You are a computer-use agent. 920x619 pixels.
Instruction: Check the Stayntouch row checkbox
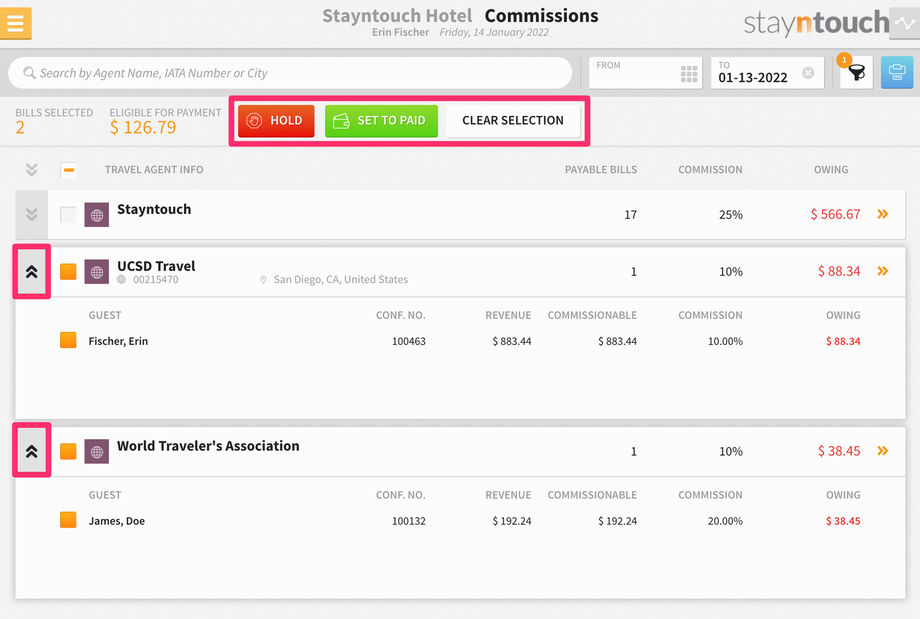68,215
